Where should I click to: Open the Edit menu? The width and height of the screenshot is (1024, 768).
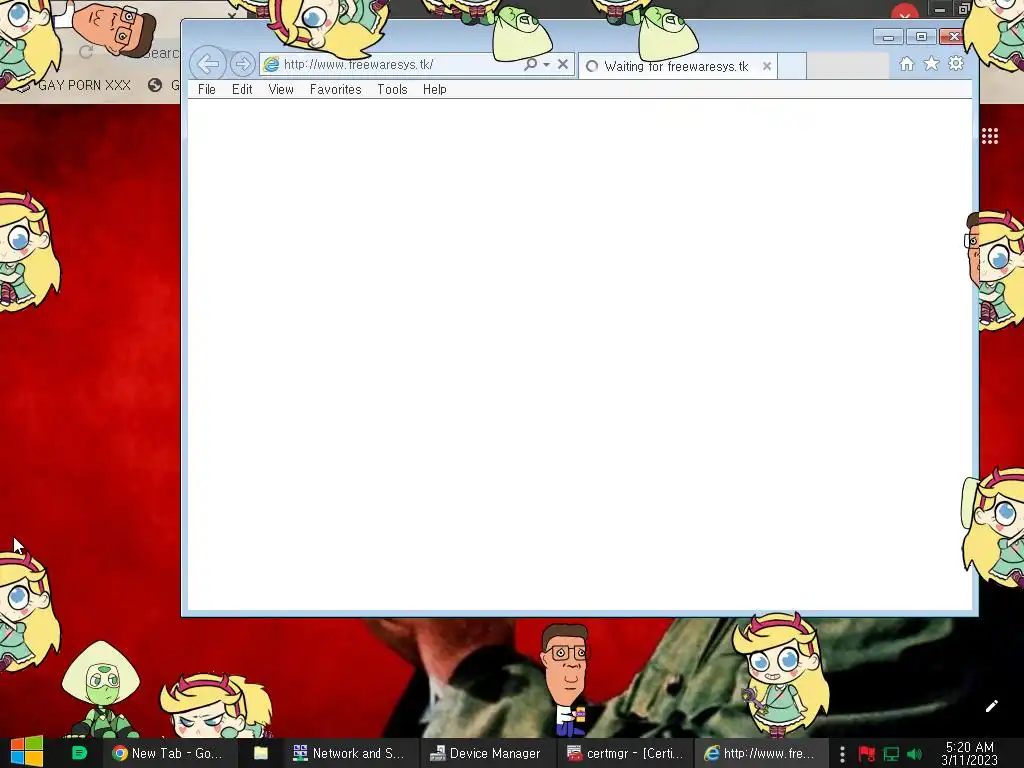tap(242, 89)
